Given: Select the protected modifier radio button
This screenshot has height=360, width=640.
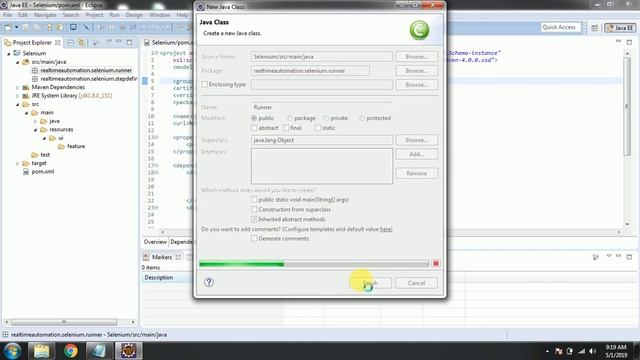Looking at the screenshot, I should point(362,118).
